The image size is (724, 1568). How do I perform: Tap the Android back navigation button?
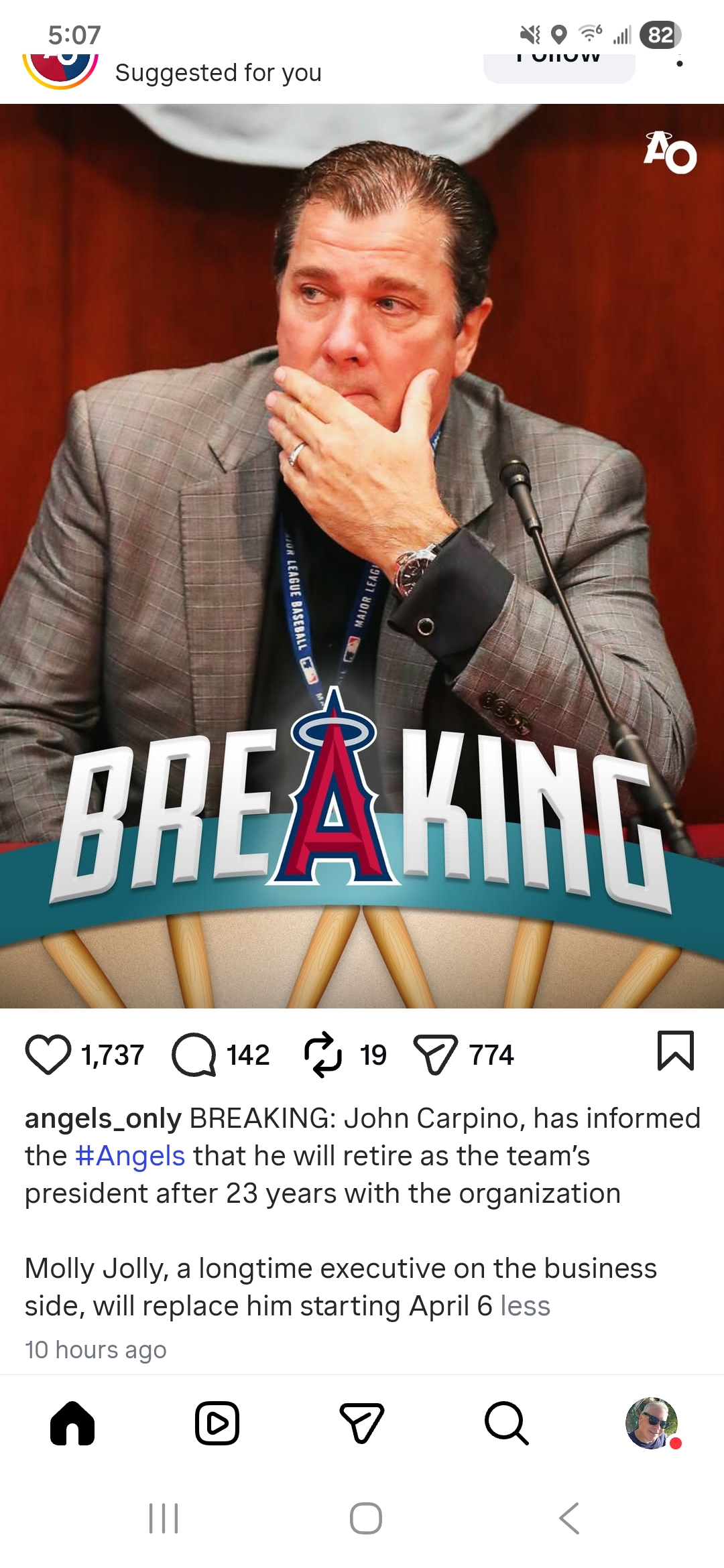(x=569, y=1518)
